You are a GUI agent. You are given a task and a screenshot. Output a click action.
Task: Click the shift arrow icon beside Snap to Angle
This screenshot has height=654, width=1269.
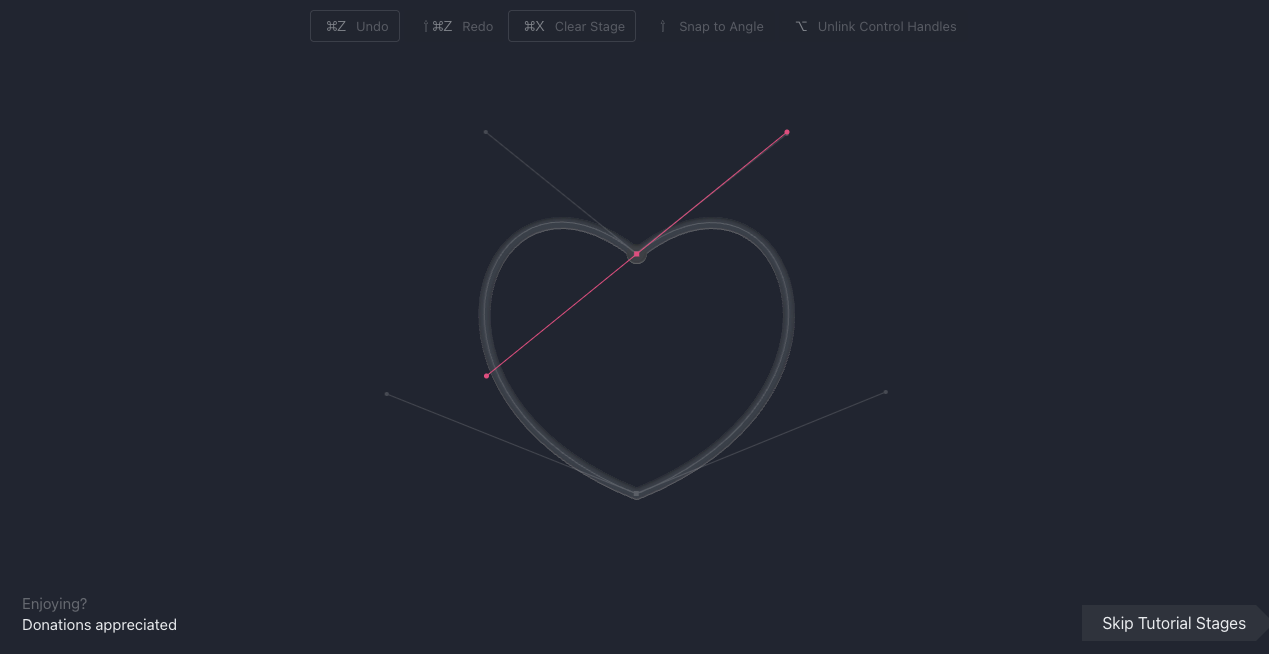tap(663, 27)
